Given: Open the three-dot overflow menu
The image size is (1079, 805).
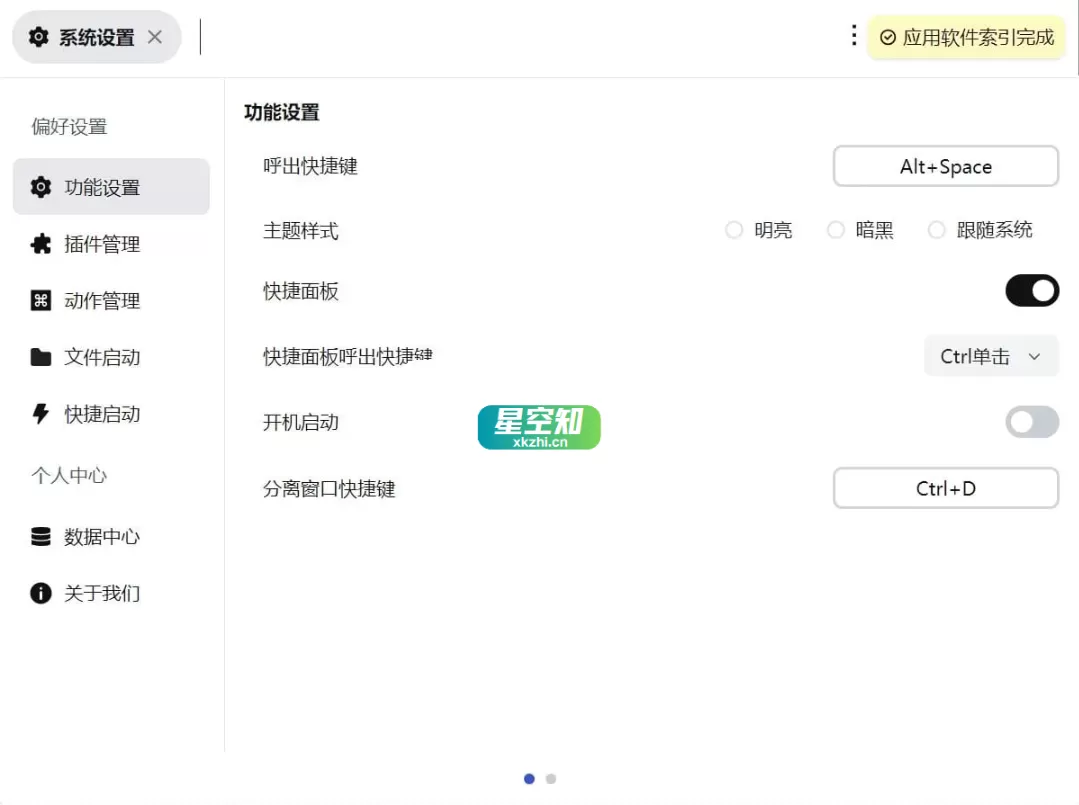Looking at the screenshot, I should click(x=853, y=35).
